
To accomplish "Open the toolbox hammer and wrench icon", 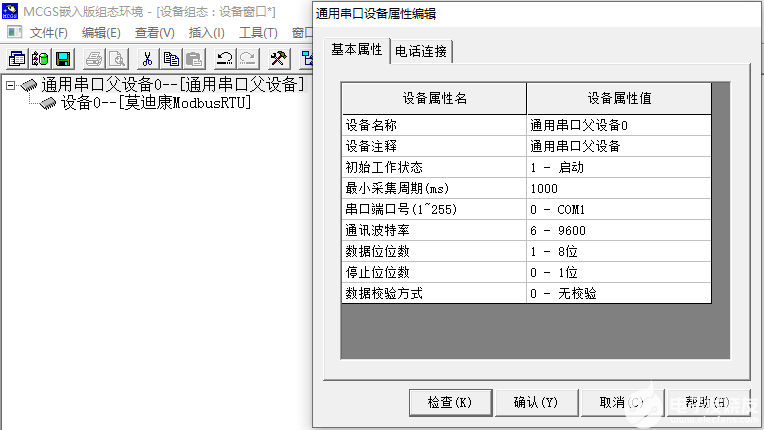I will point(278,59).
